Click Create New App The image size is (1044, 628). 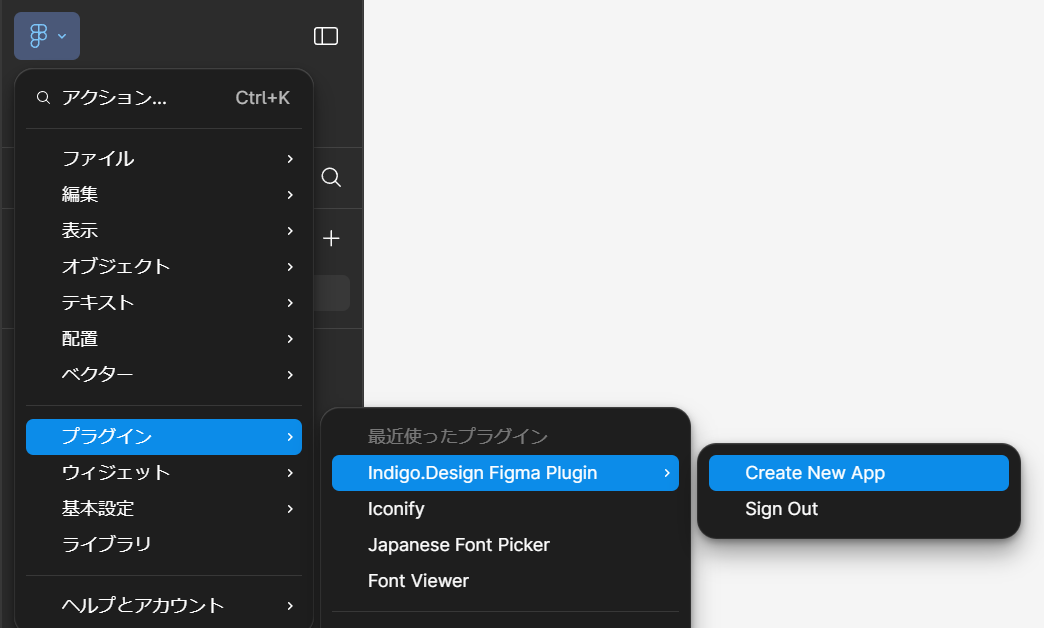coord(859,473)
